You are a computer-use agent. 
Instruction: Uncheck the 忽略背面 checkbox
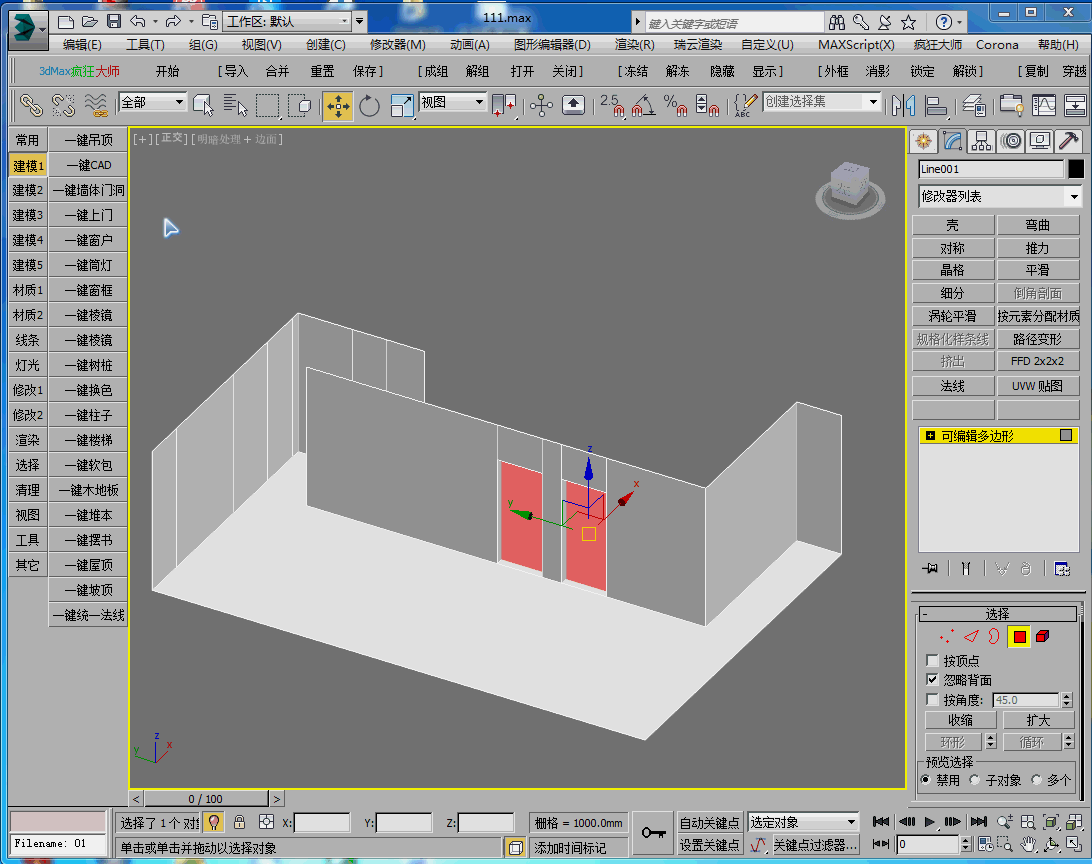(x=933, y=680)
